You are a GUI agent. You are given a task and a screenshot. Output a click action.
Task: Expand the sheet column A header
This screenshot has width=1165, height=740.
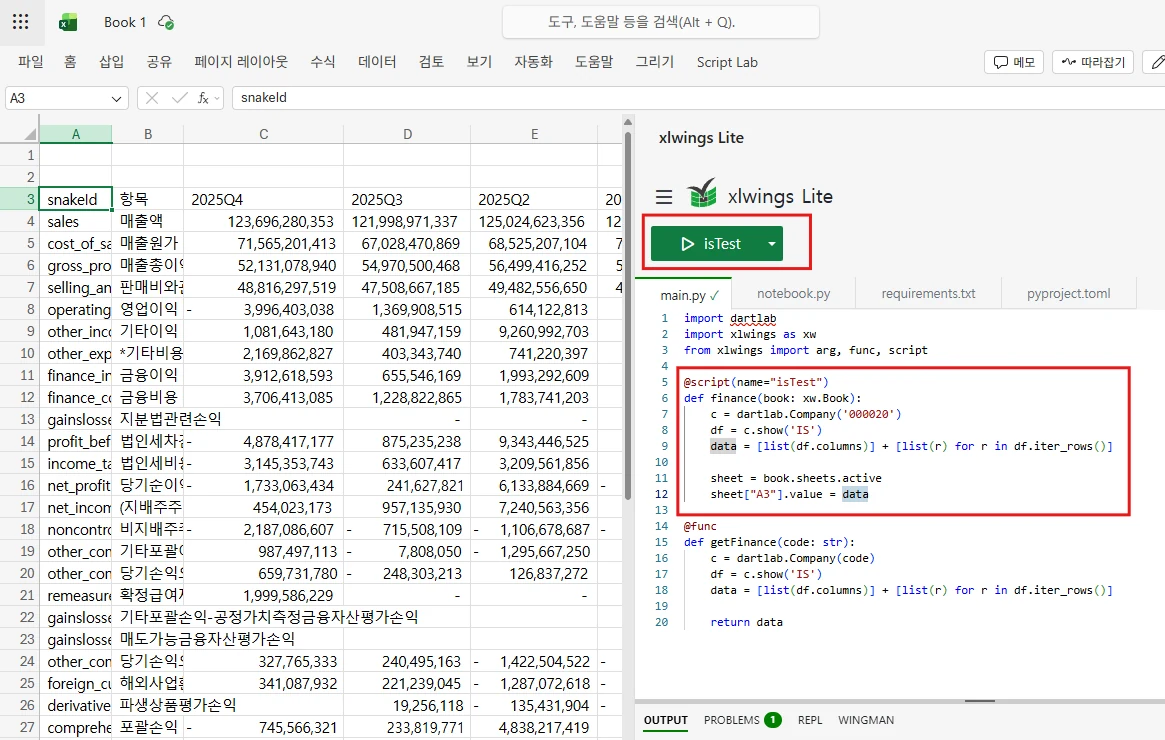coord(76,132)
